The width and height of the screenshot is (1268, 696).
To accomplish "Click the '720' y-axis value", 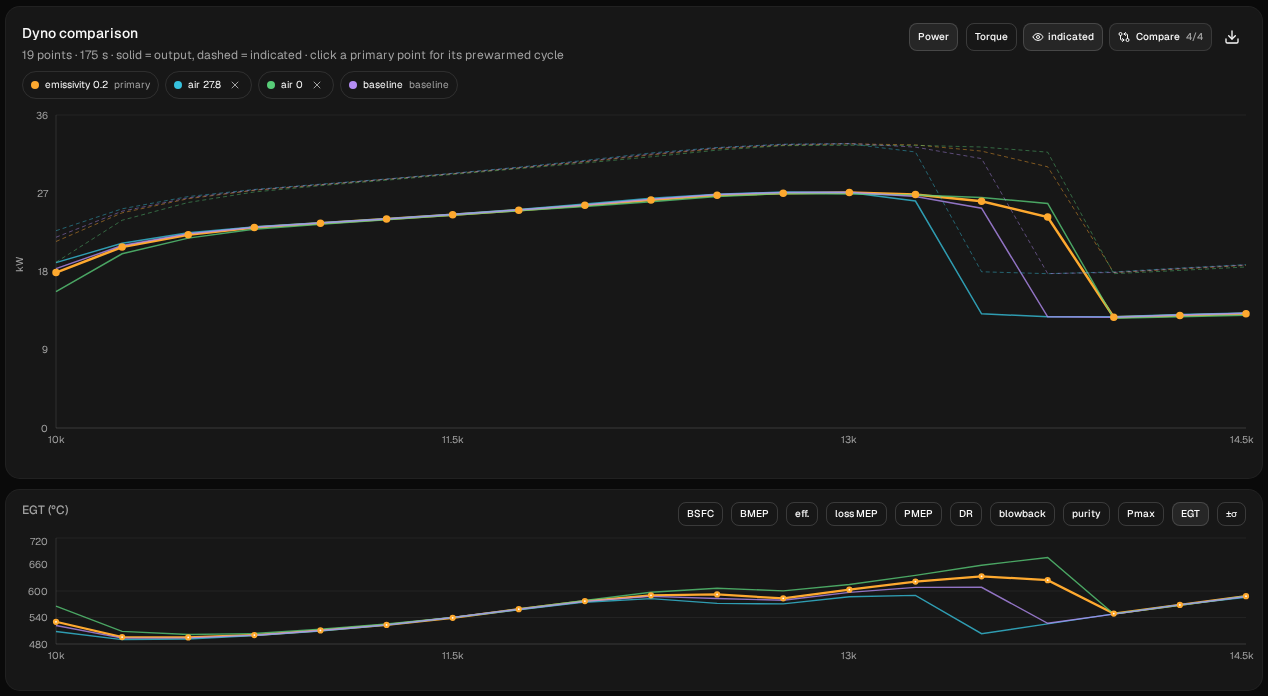I will click(39, 541).
